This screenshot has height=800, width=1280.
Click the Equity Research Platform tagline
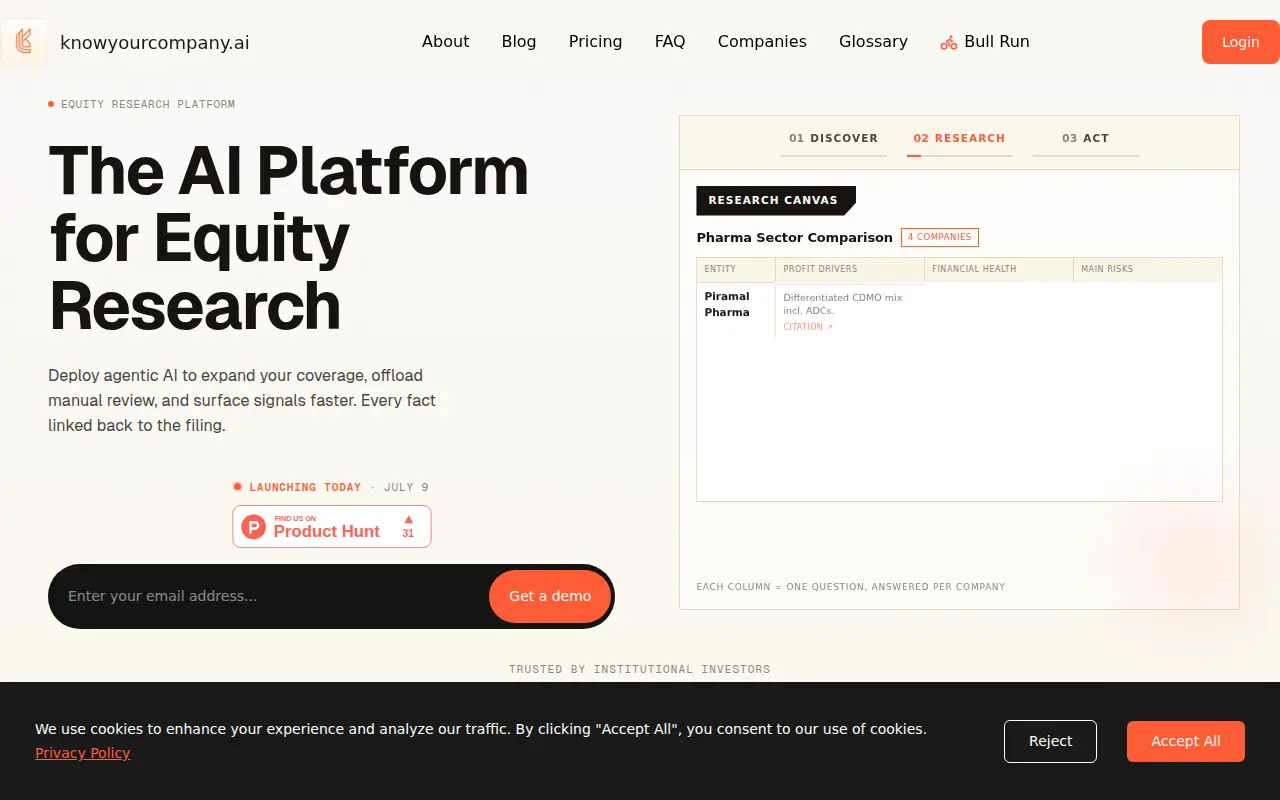[148, 104]
